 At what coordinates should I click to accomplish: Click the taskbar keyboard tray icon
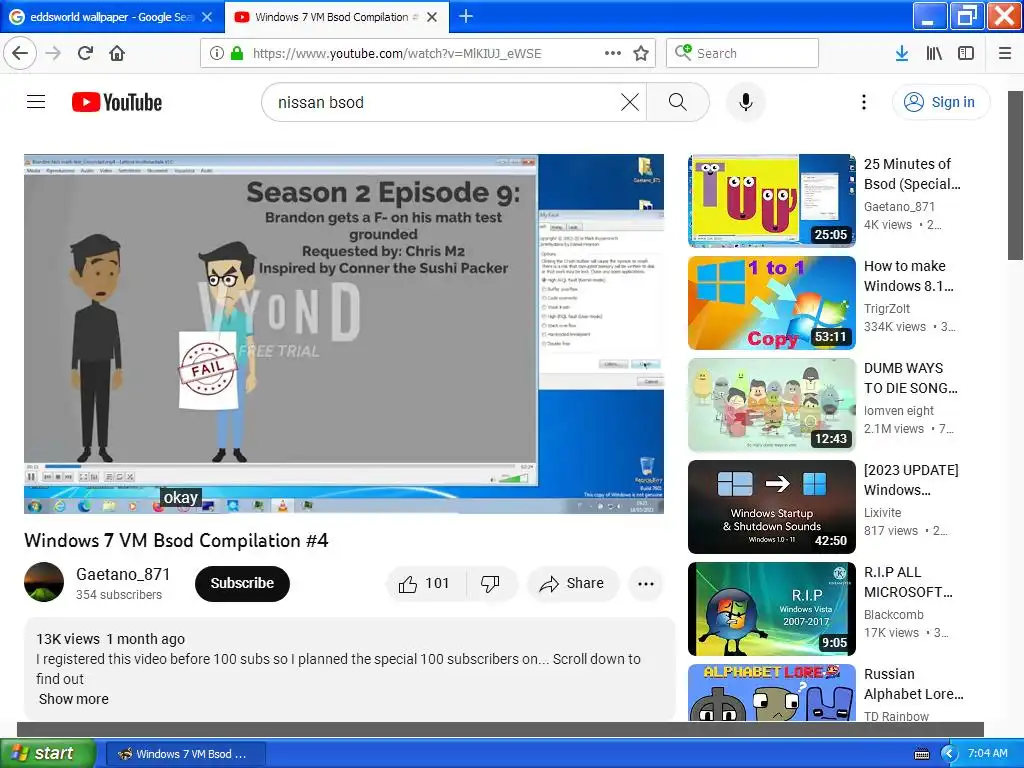click(921, 754)
